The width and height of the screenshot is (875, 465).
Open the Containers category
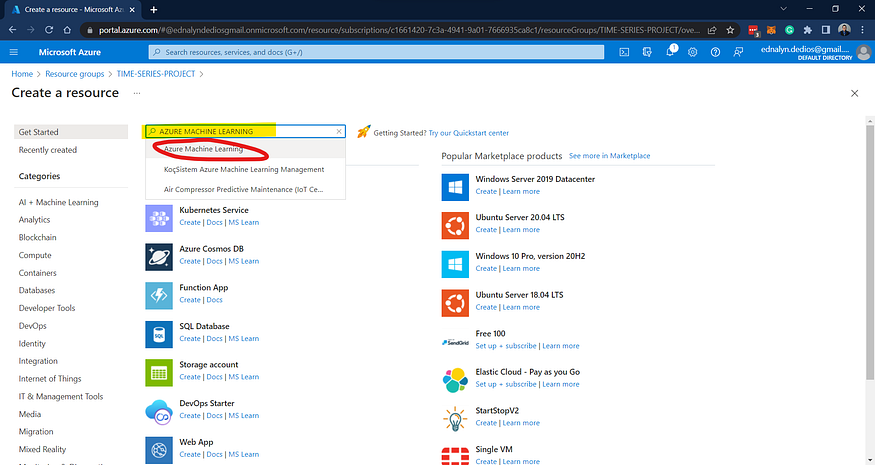37,273
